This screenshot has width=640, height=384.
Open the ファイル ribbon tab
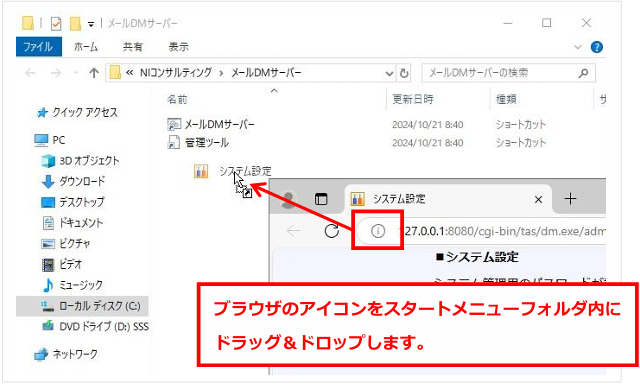(39, 47)
